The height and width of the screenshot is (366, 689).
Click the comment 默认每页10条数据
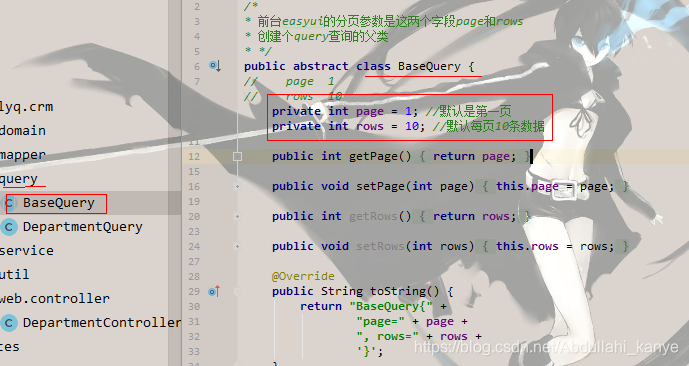(x=489, y=126)
